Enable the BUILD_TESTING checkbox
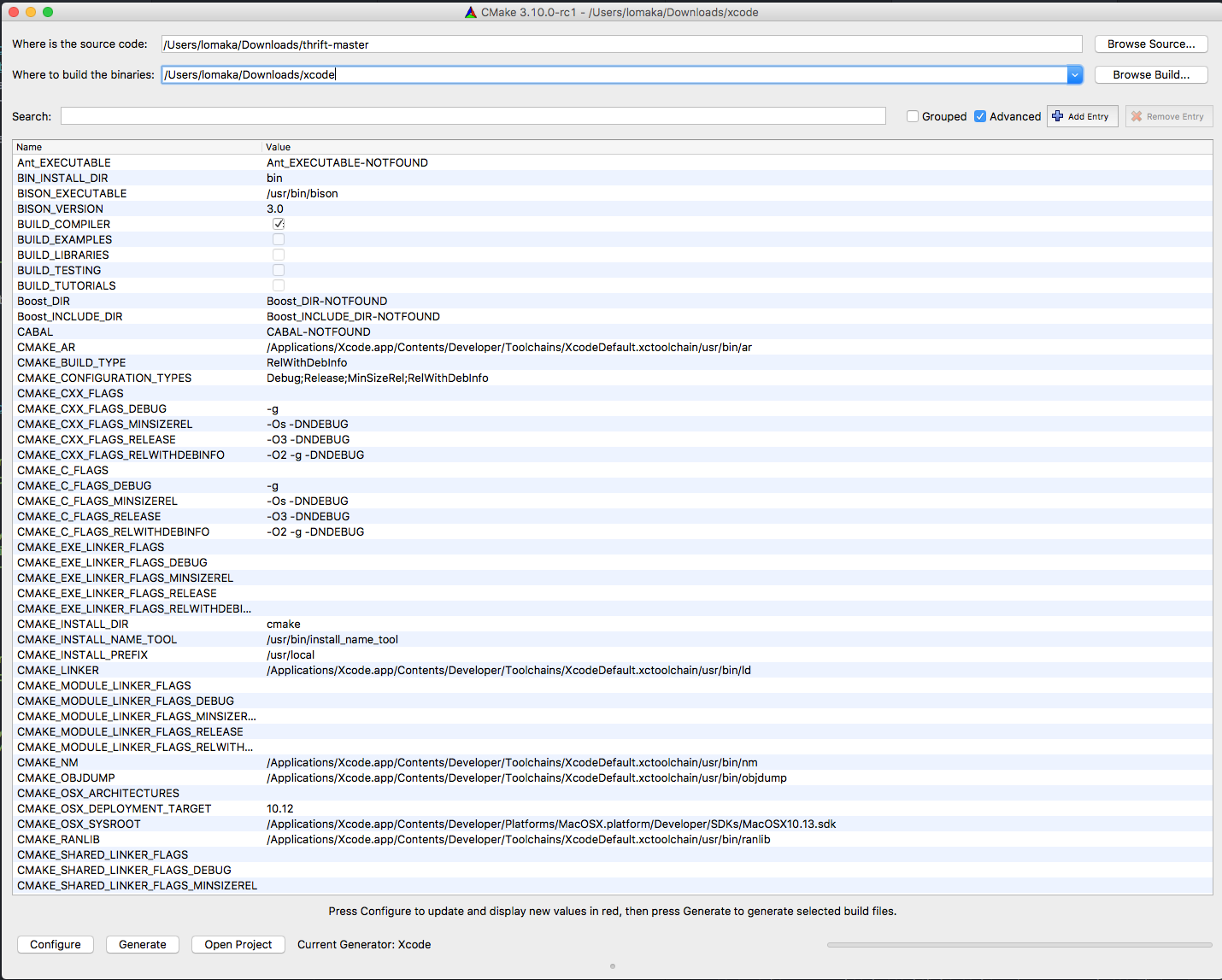1222x980 pixels. pos(279,270)
